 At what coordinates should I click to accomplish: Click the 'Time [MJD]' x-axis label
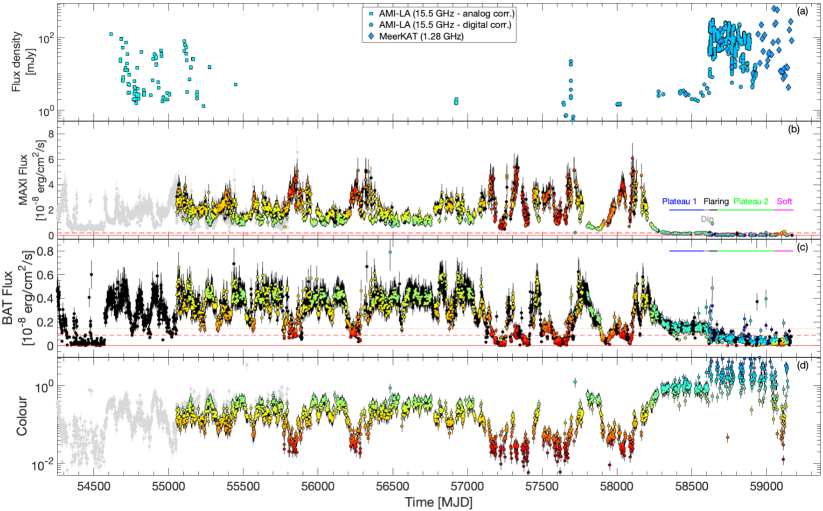point(439,502)
